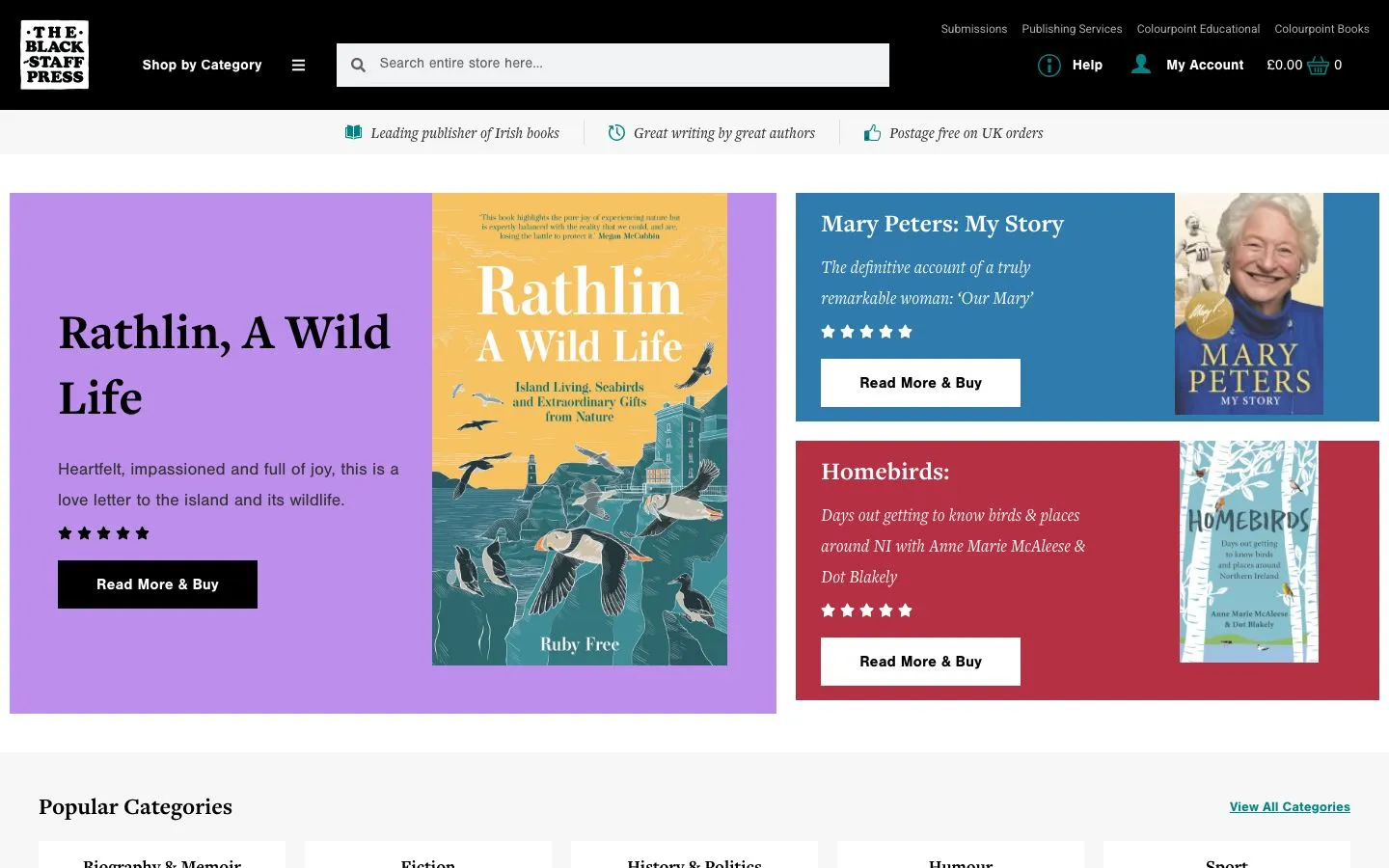Click the £0.00 basket total

1284,65
